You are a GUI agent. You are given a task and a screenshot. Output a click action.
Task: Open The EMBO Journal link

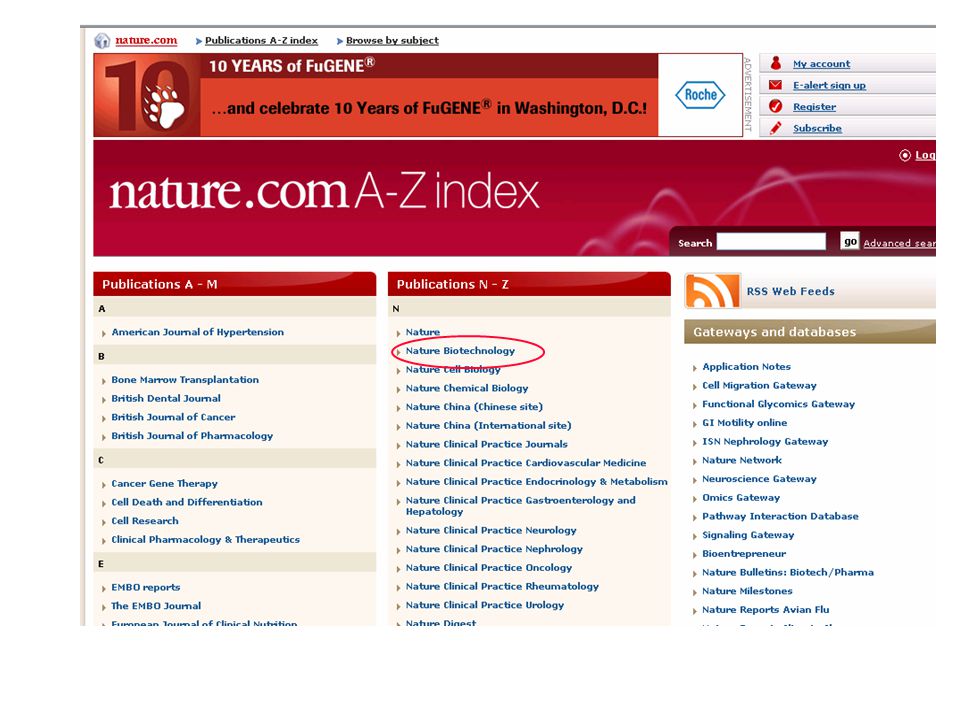coord(156,606)
